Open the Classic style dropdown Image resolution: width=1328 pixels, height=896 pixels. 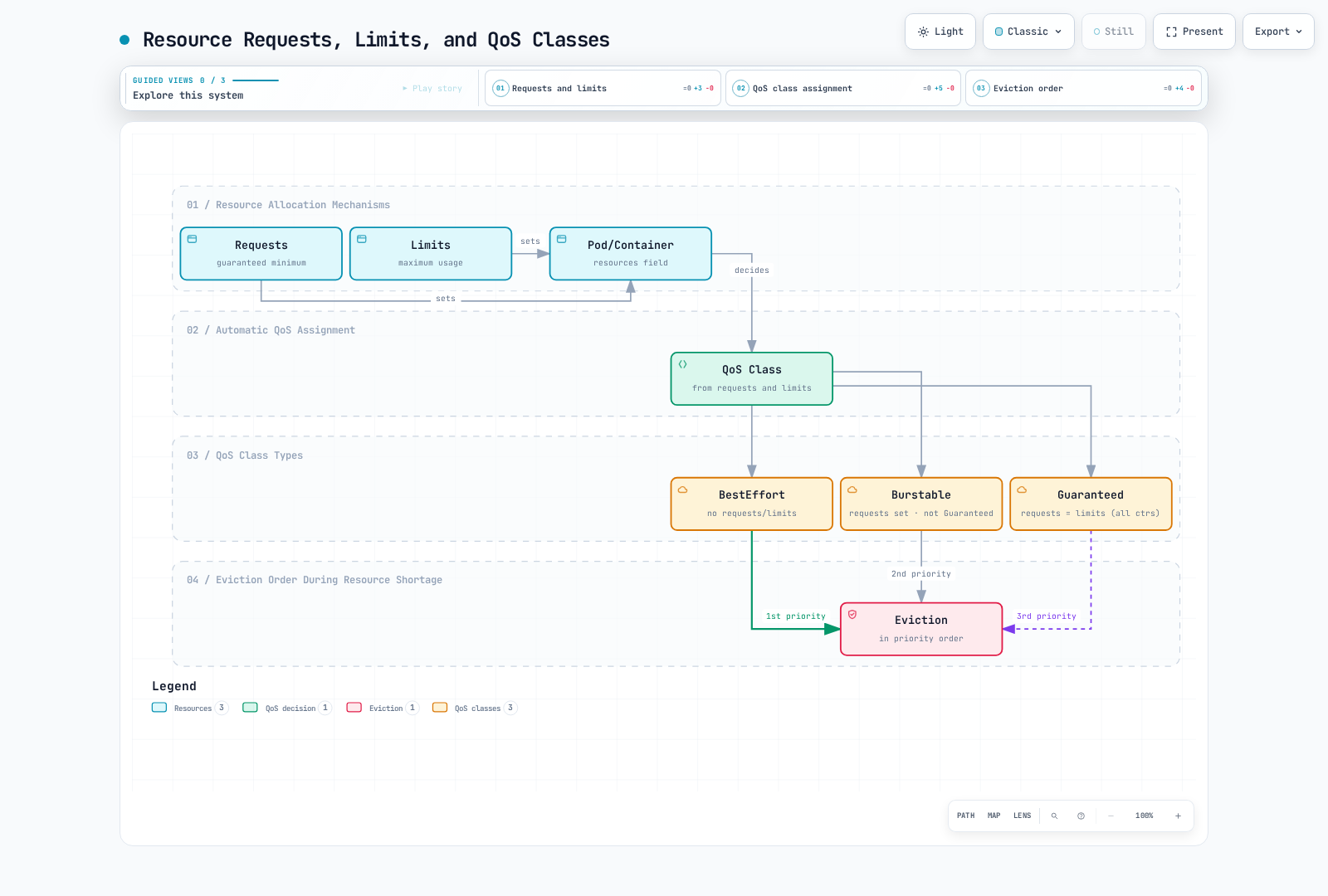1028,32
